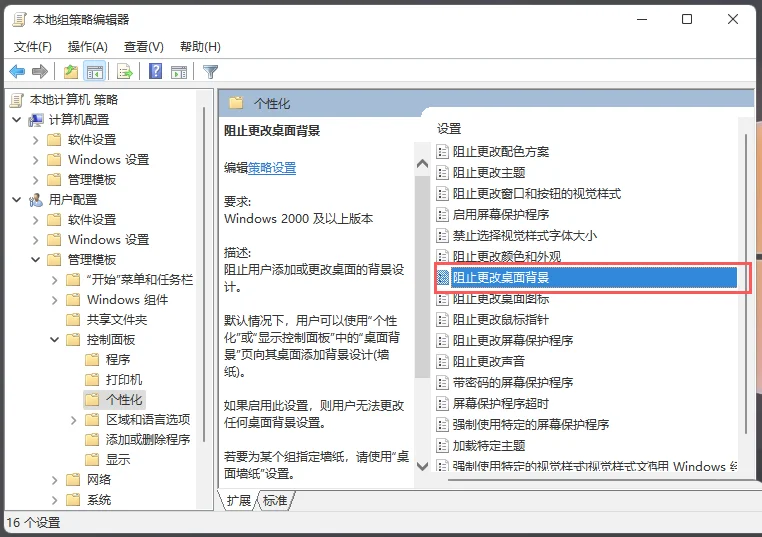Expand "开始"菜单和任务栏 node
Viewport: 762px width, 537px height.
click(x=54, y=280)
